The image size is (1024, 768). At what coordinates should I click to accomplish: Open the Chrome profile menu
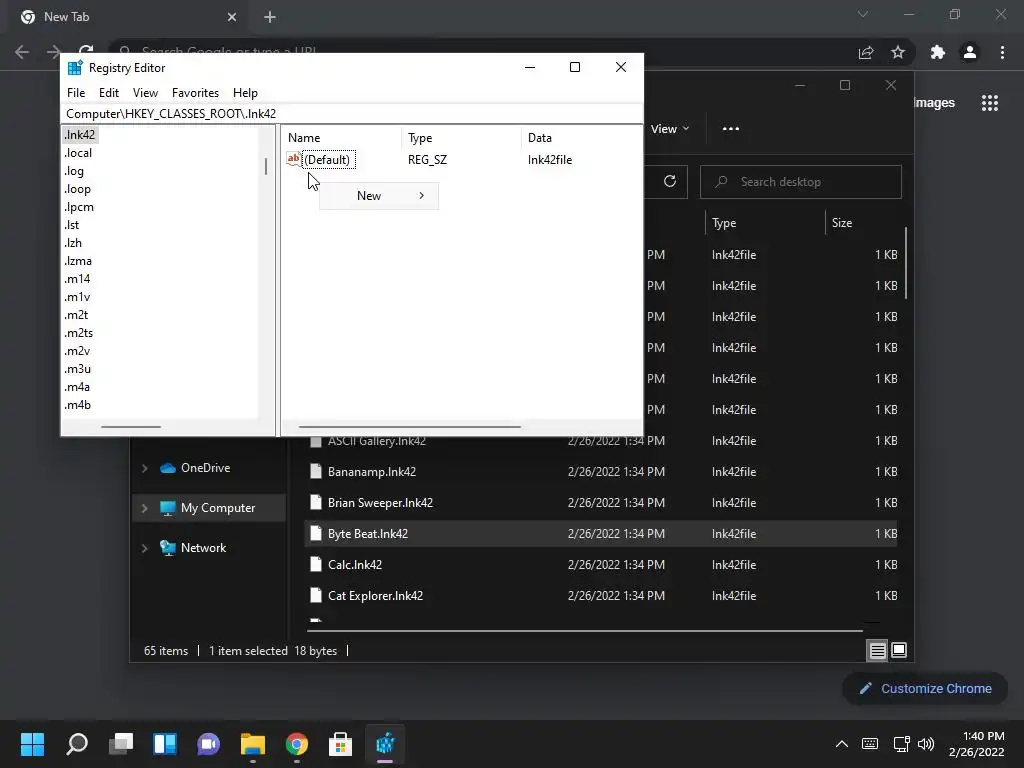(970, 52)
